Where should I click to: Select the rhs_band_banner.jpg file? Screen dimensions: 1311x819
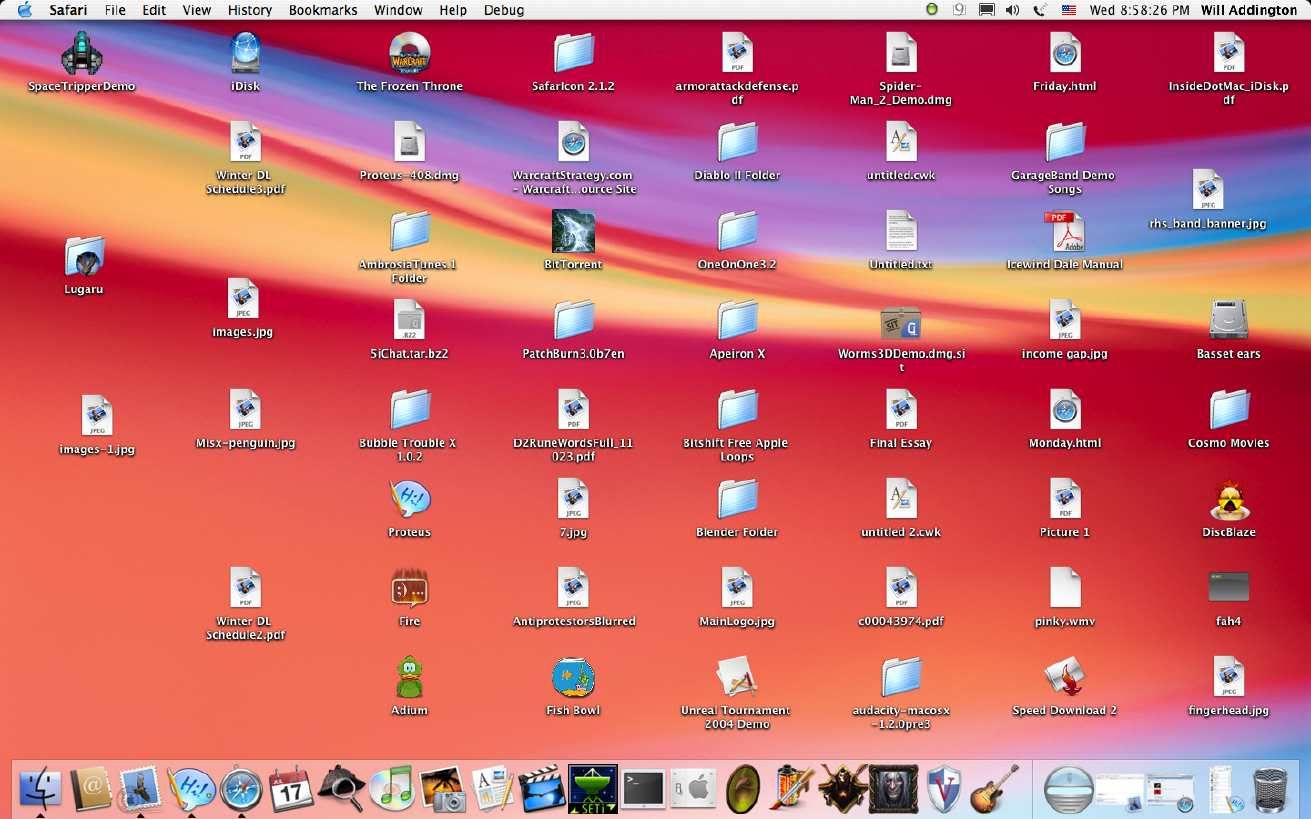click(1208, 190)
